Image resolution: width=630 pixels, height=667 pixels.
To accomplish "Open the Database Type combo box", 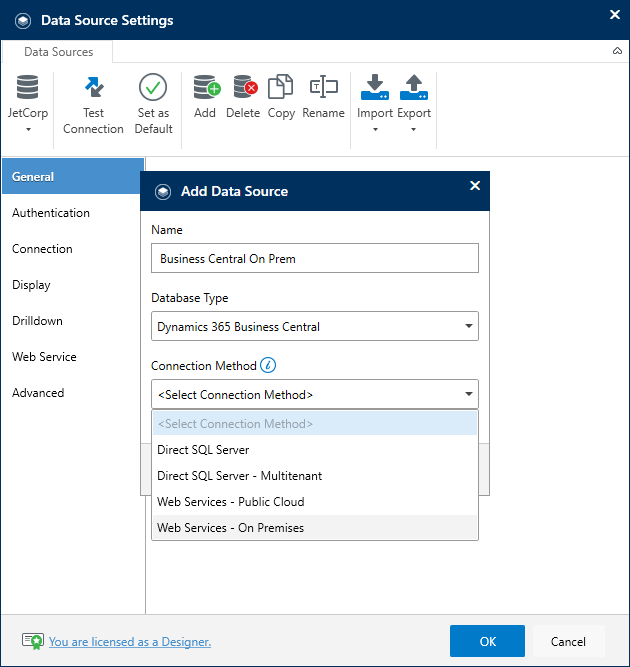I will [x=315, y=326].
